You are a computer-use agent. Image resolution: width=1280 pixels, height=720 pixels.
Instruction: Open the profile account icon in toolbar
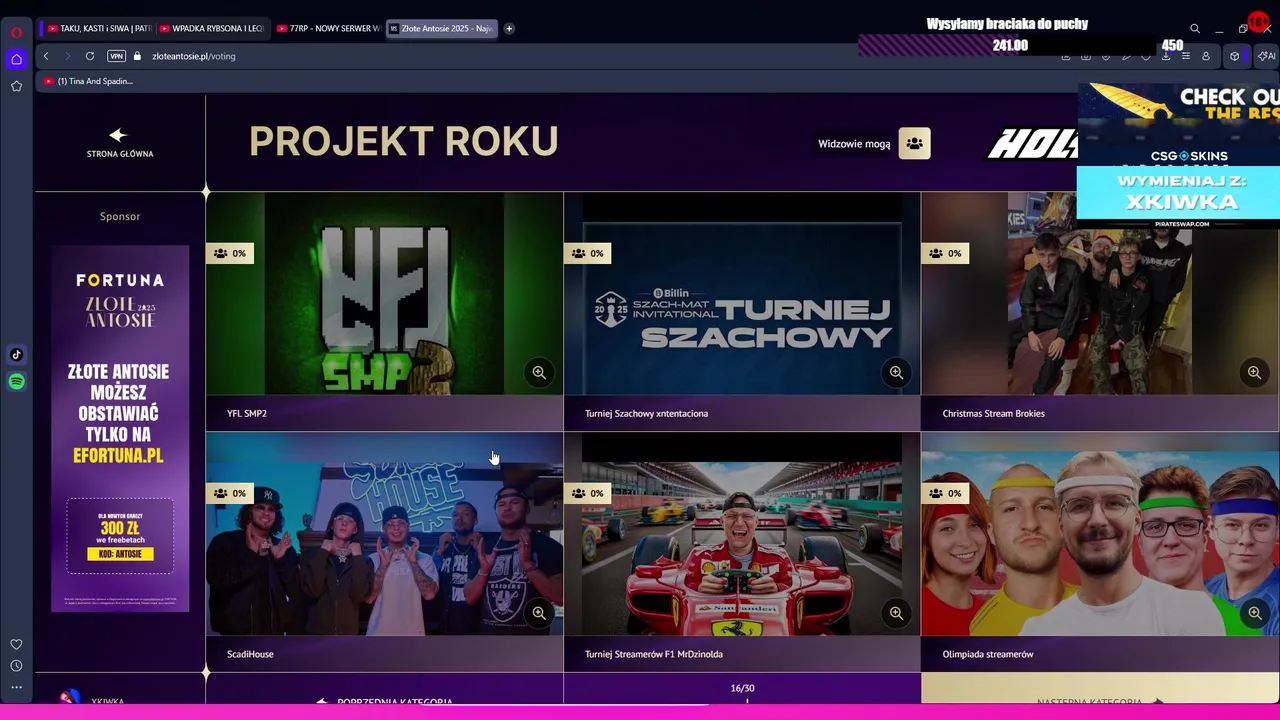(1206, 56)
